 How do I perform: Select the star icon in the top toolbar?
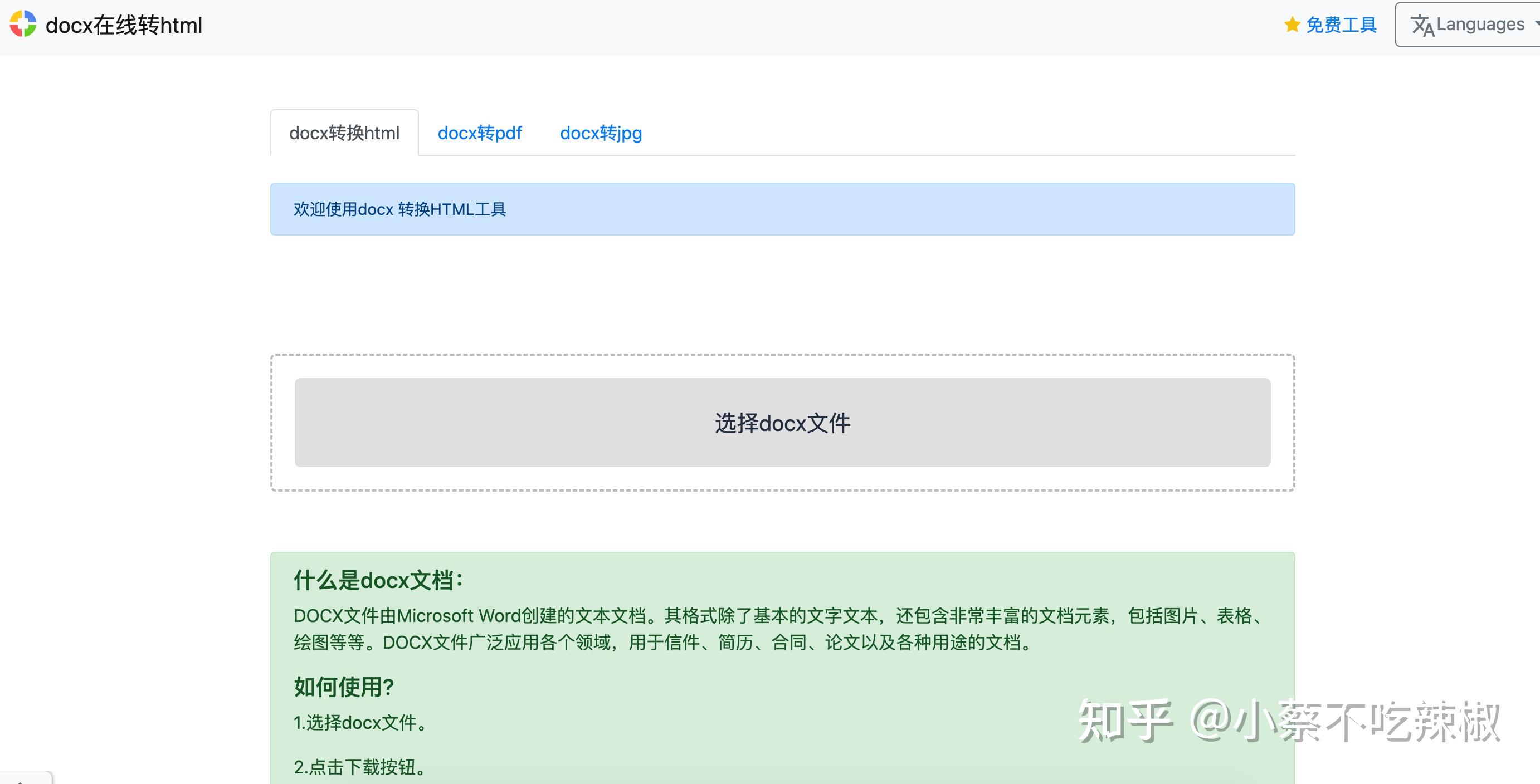1292,24
